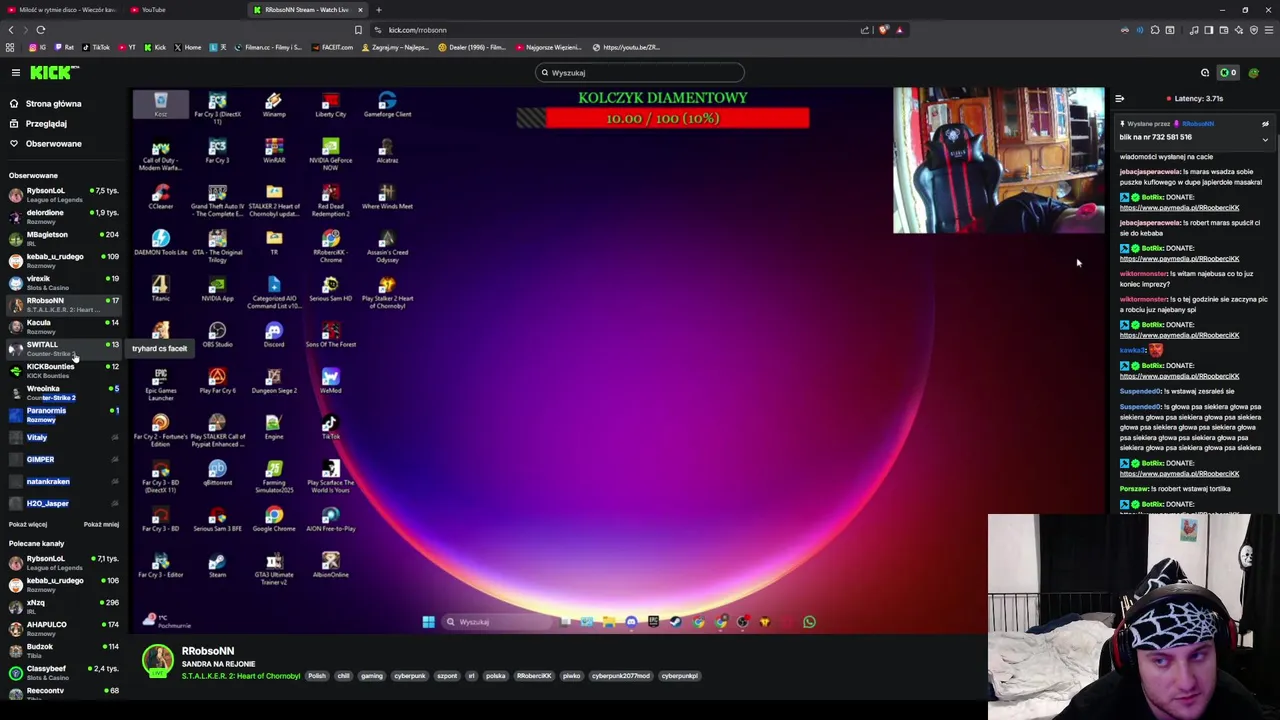Open a new browser tab

pos(379,10)
